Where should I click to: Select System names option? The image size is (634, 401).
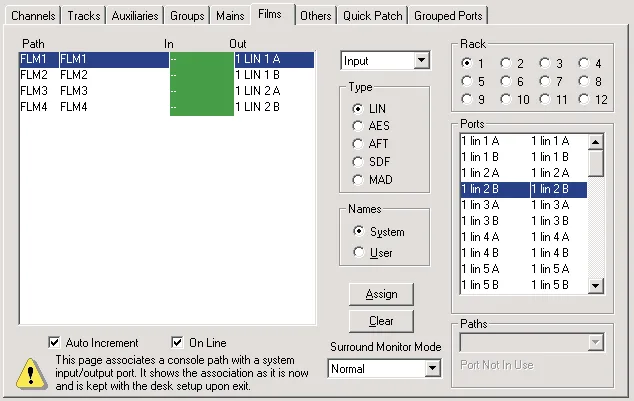(378, 232)
